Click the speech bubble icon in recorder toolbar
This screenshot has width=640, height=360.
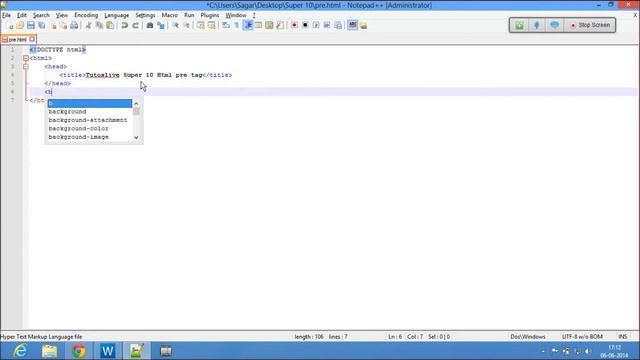pos(554,25)
